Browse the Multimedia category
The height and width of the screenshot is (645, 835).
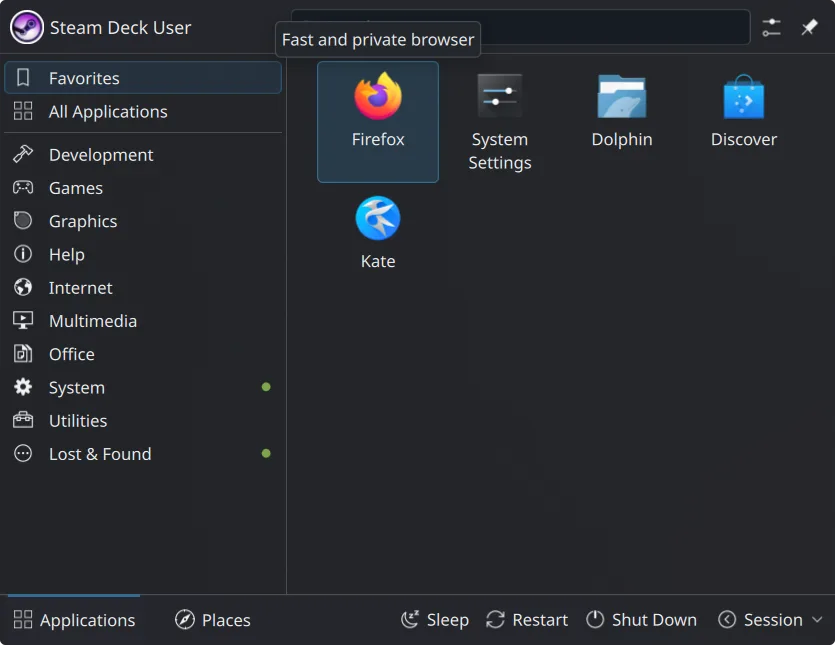pyautogui.click(x=143, y=321)
